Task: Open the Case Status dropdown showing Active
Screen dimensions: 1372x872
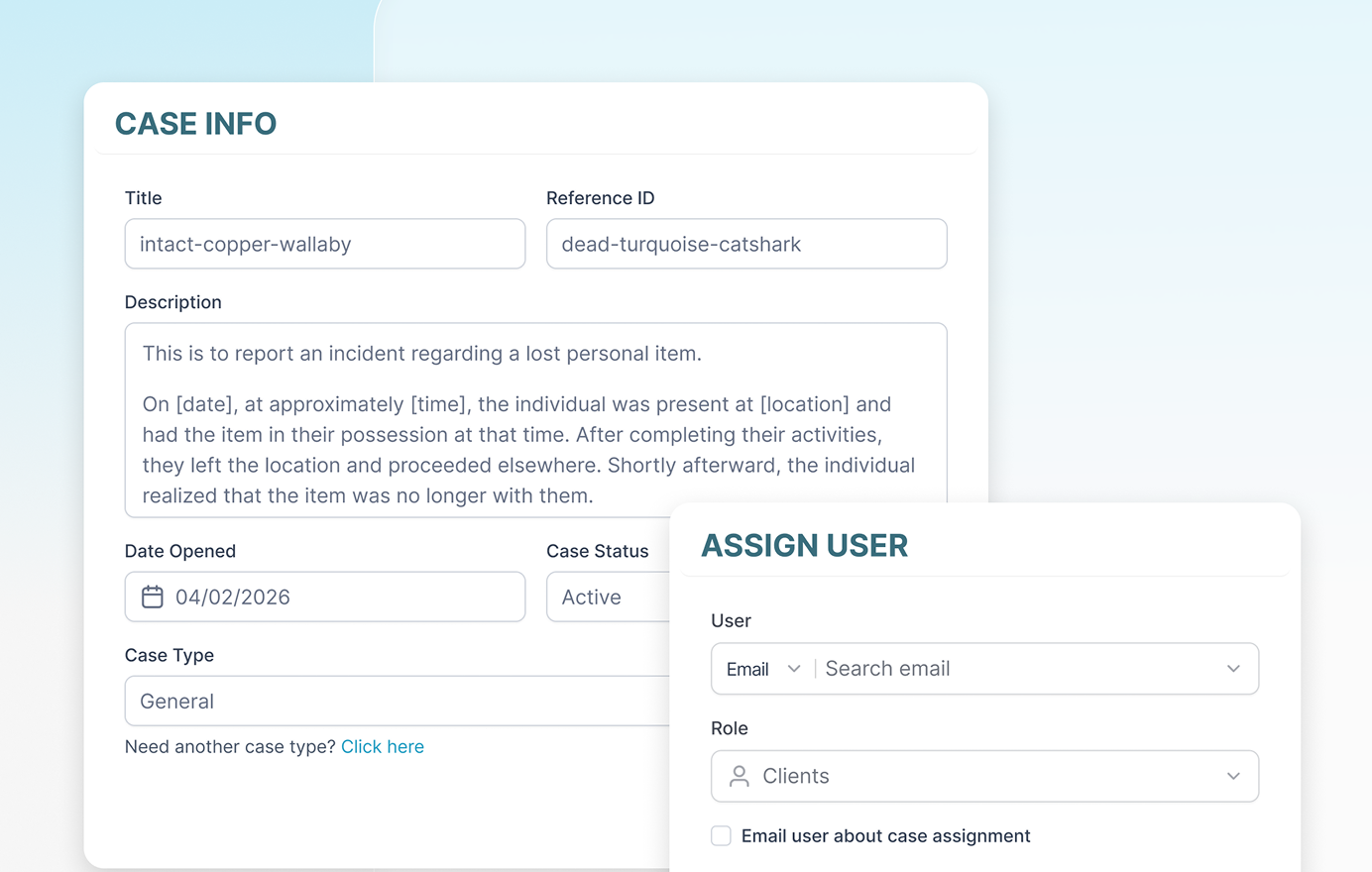Action: click(x=609, y=597)
